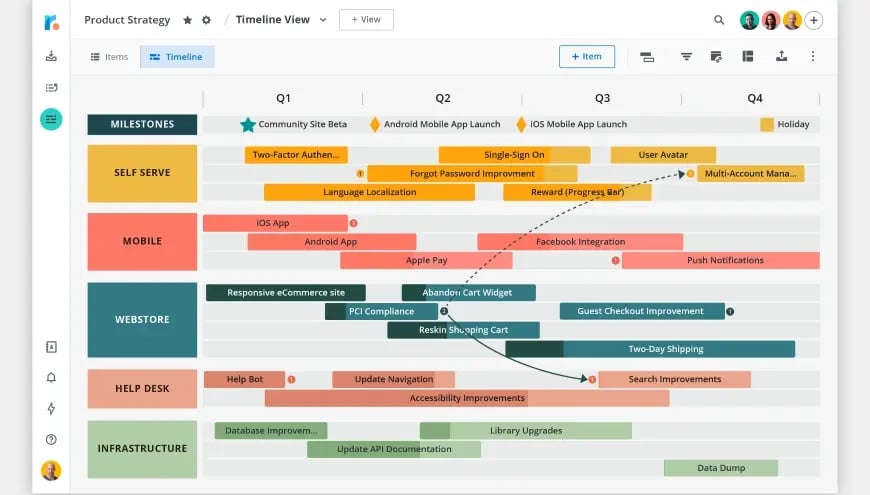Viewport: 870px width, 495px height.
Task: Add a collaborator with plus avatar button
Action: tap(813, 21)
